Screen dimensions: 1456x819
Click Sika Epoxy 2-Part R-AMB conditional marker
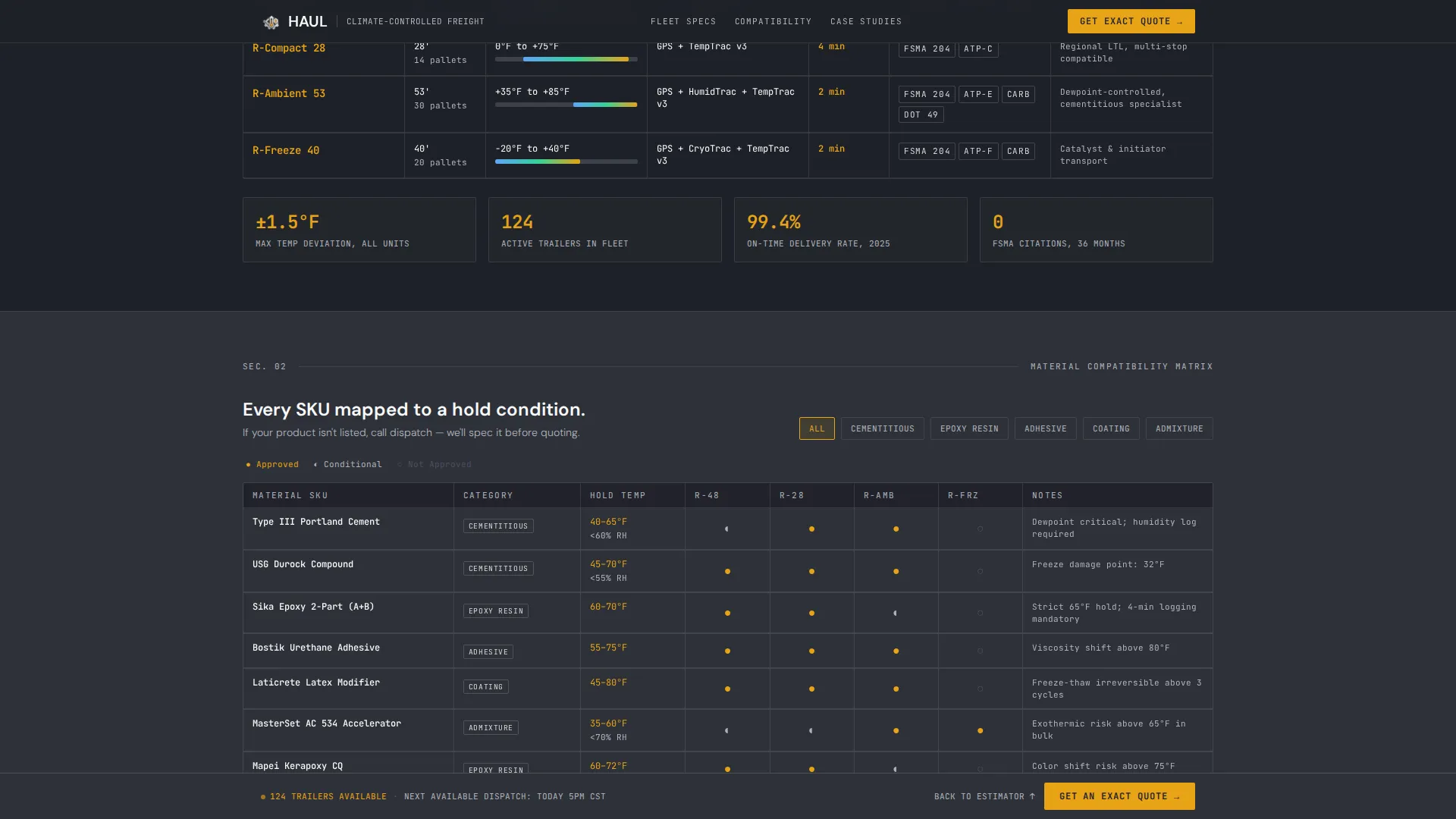(x=895, y=613)
